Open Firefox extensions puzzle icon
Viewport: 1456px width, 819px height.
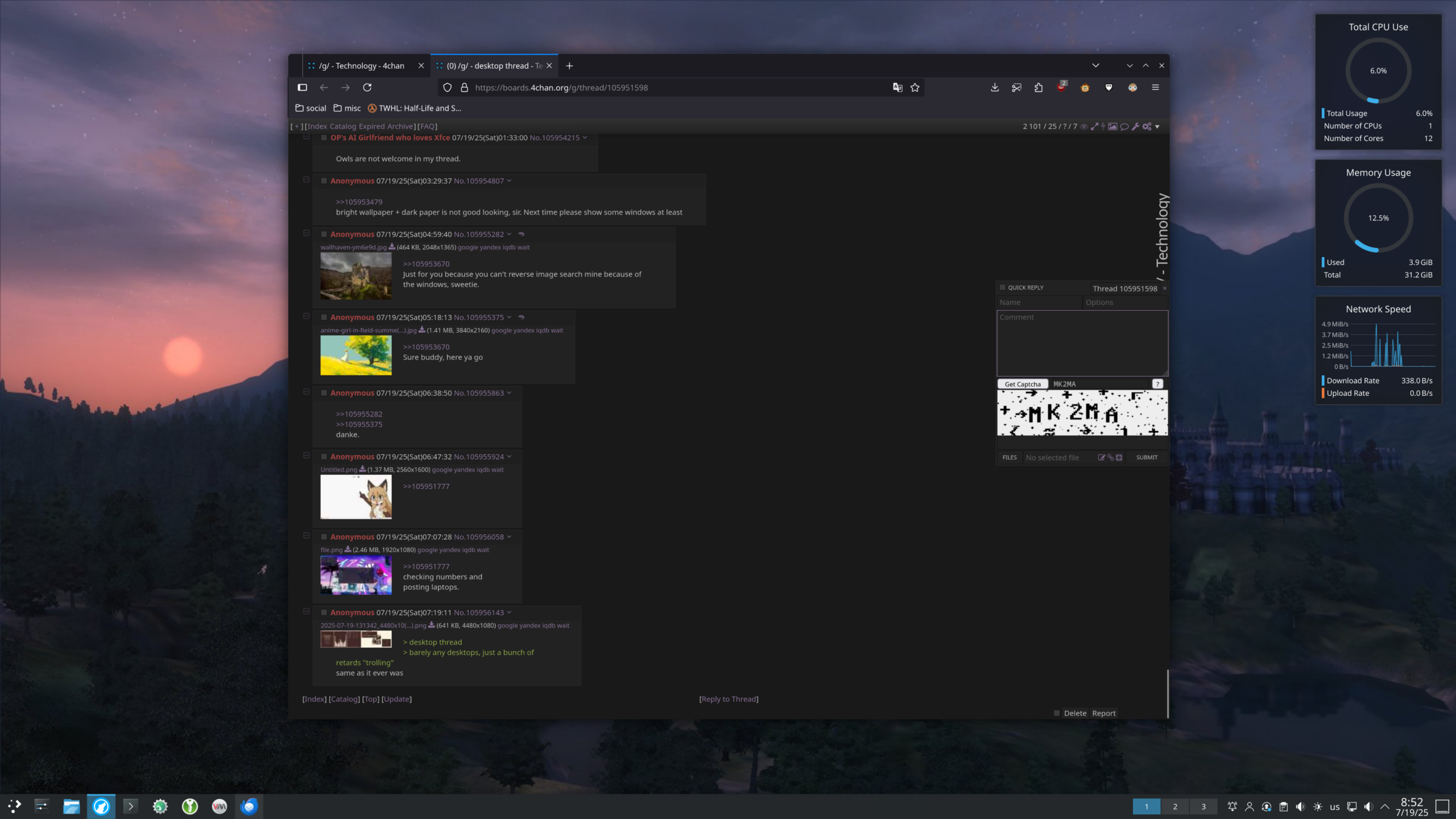tap(1039, 88)
